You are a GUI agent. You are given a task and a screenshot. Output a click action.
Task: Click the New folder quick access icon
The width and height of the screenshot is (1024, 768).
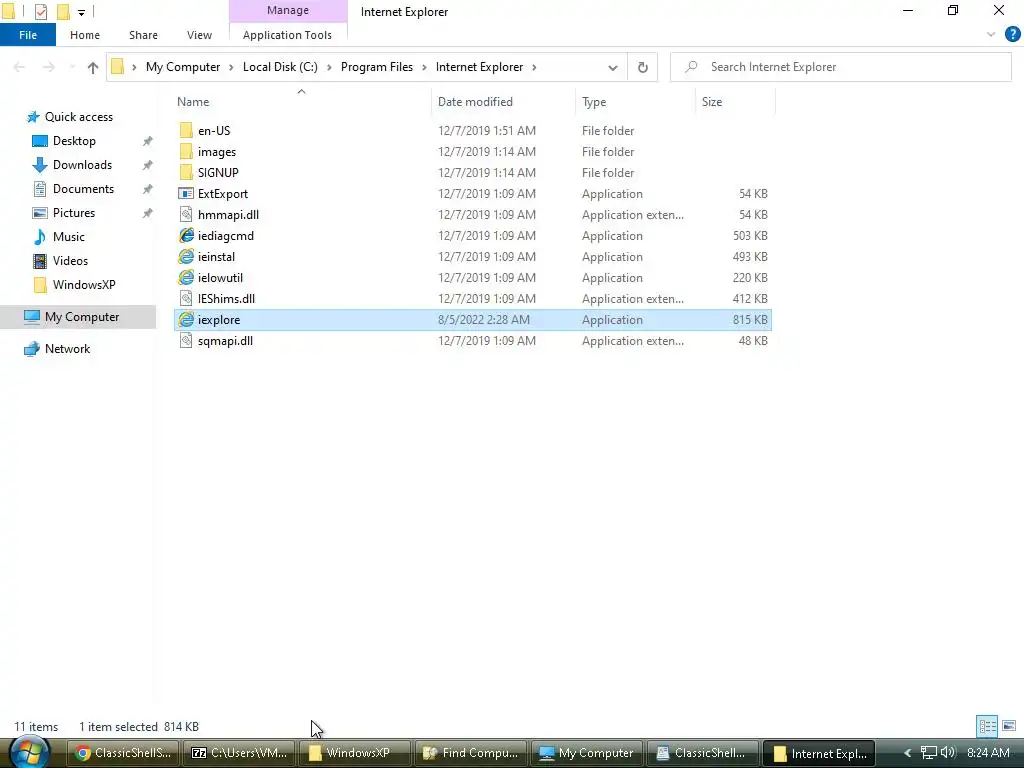pos(63,12)
